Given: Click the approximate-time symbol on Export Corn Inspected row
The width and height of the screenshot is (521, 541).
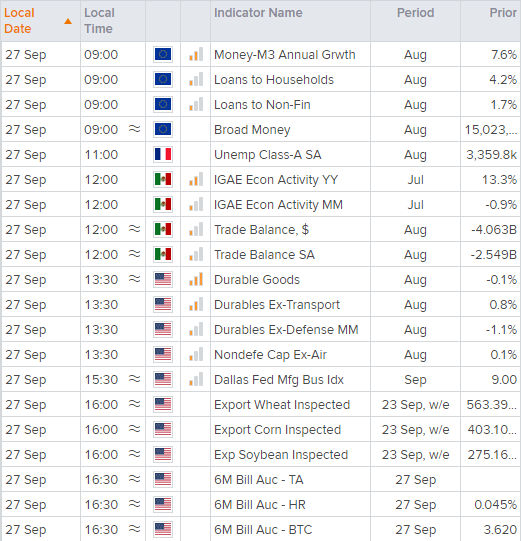Looking at the screenshot, I should [x=135, y=429].
